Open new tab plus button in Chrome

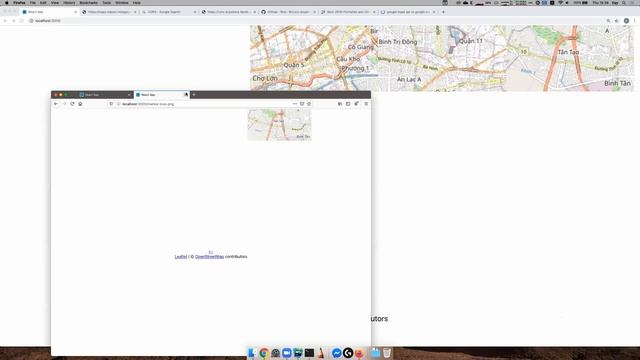444,12
